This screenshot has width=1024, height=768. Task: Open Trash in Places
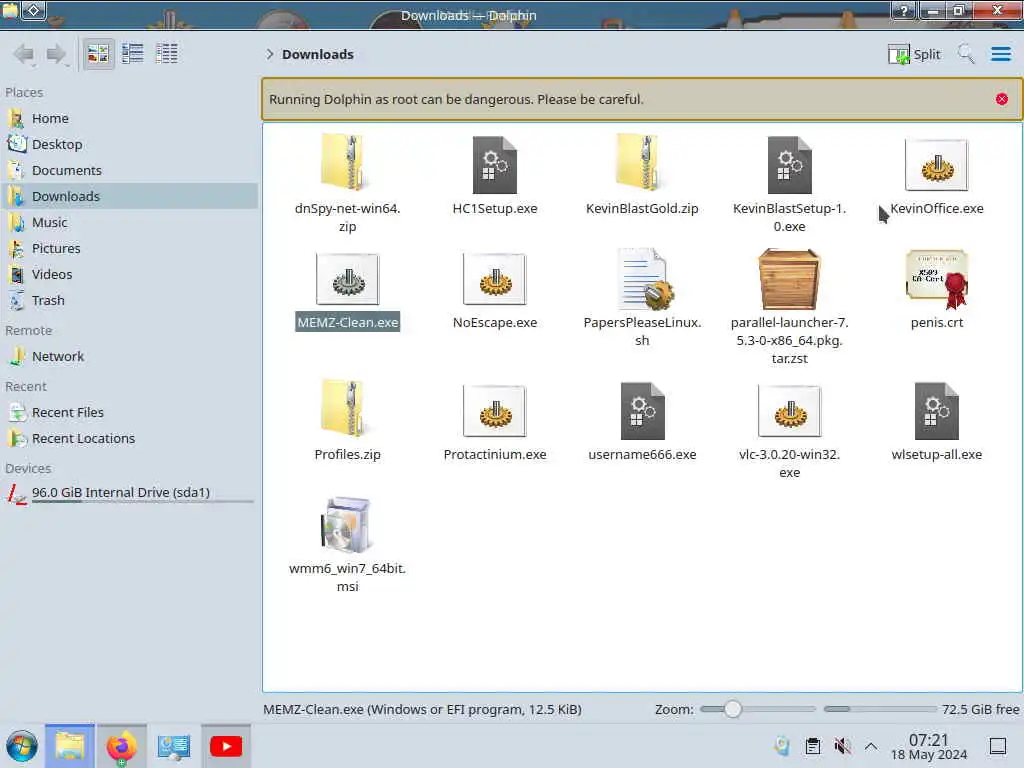click(x=131, y=300)
